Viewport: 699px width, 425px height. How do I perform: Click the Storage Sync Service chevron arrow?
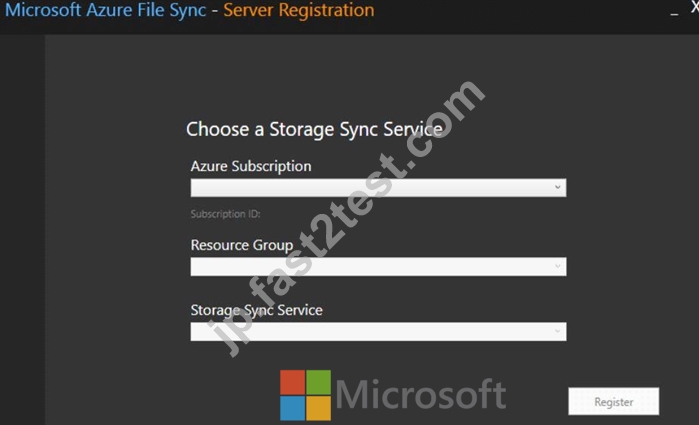(x=557, y=331)
